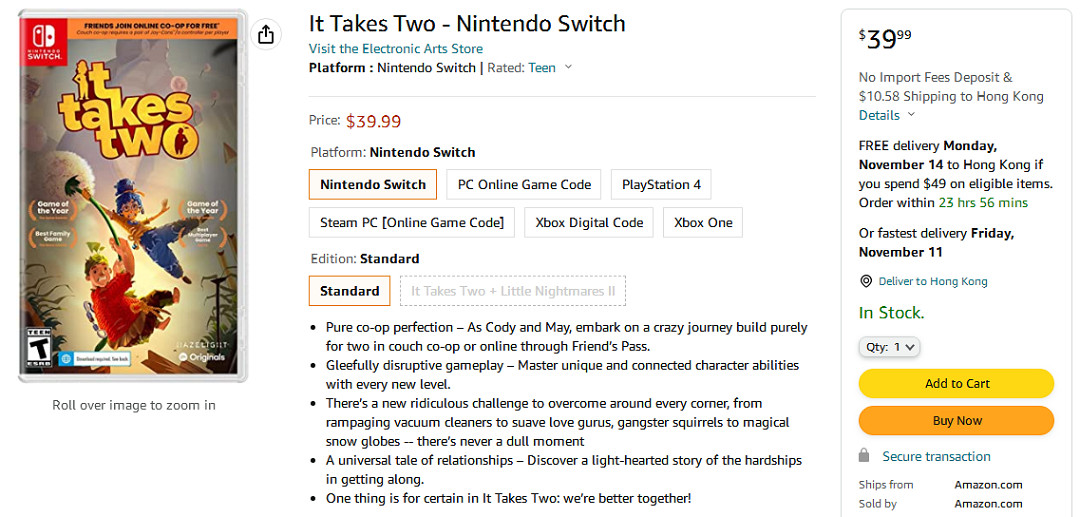Choose It Takes Two + Little Nightmares II edition
1080x517 pixels.
tap(513, 291)
